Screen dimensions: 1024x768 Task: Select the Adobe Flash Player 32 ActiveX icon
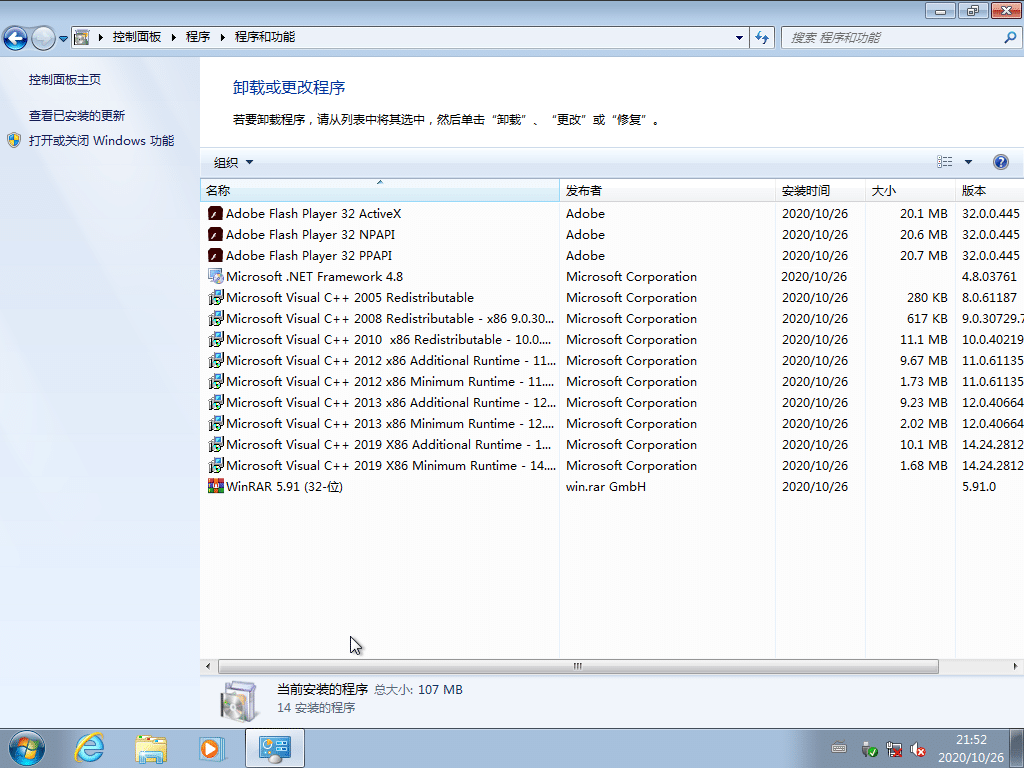(x=214, y=213)
